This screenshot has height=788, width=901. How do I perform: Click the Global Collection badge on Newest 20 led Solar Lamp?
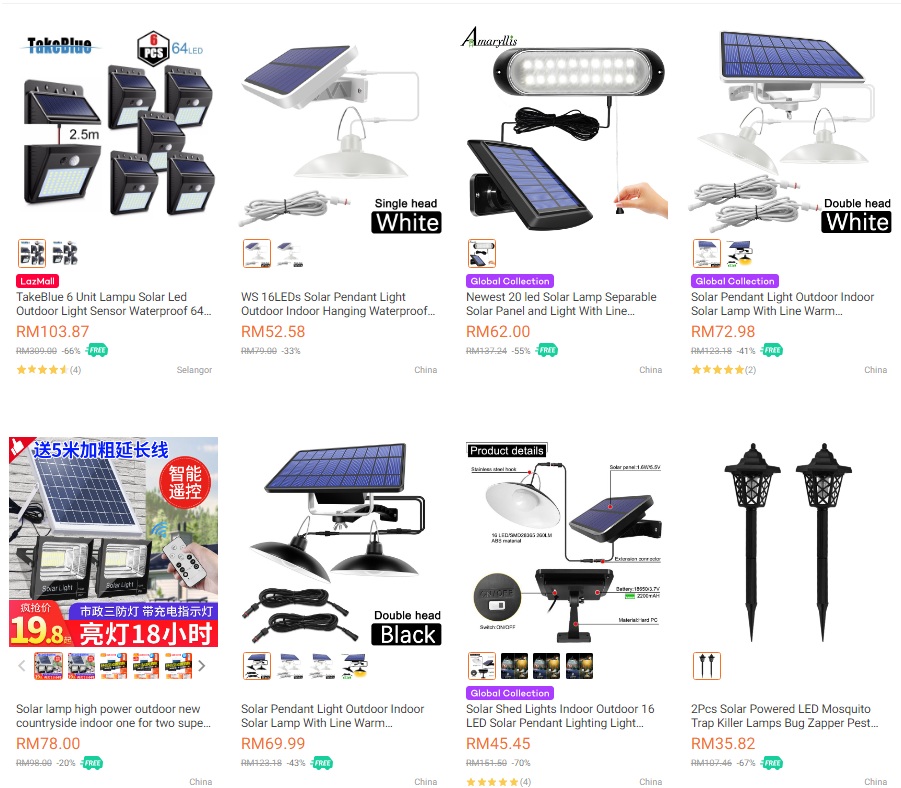click(510, 281)
